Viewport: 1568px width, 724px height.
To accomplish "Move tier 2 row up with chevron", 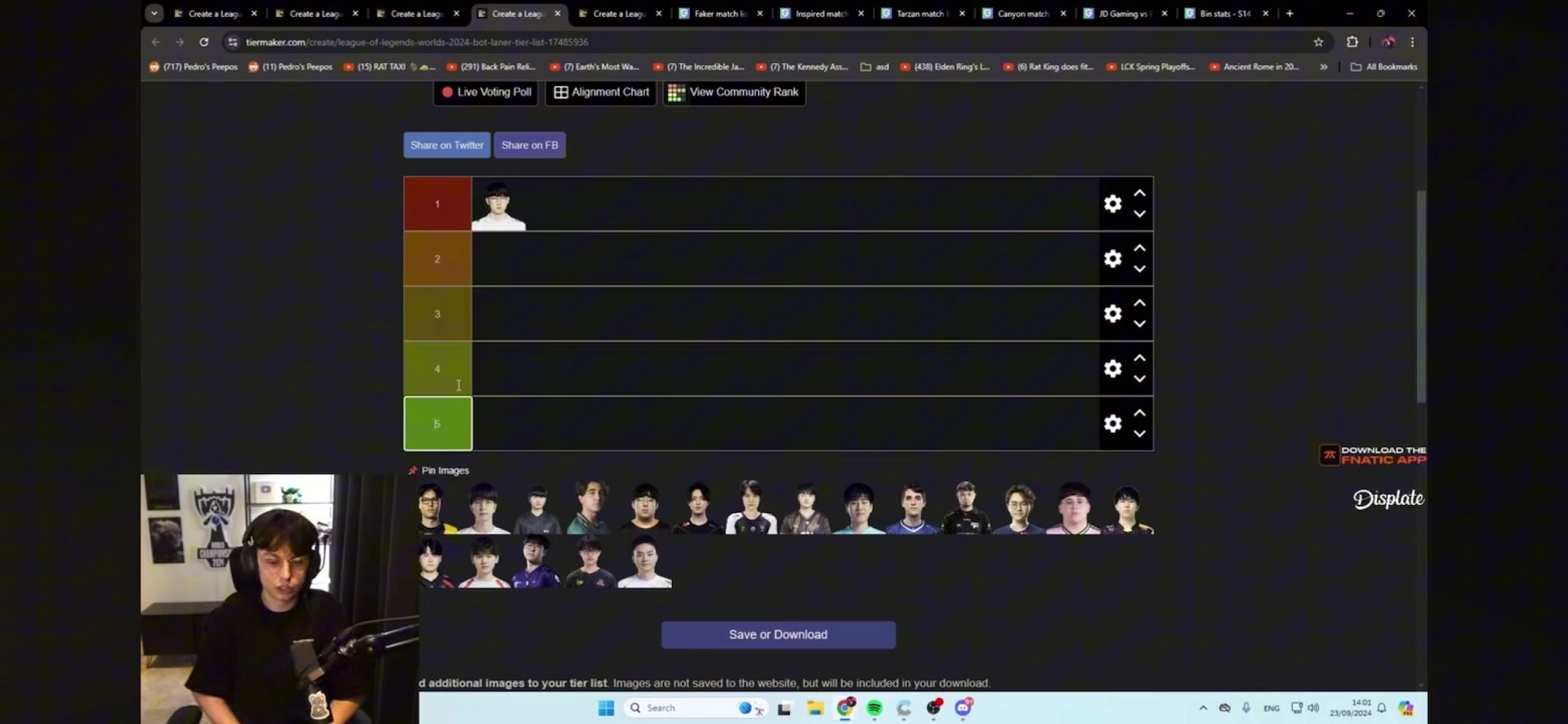I will (x=1139, y=248).
